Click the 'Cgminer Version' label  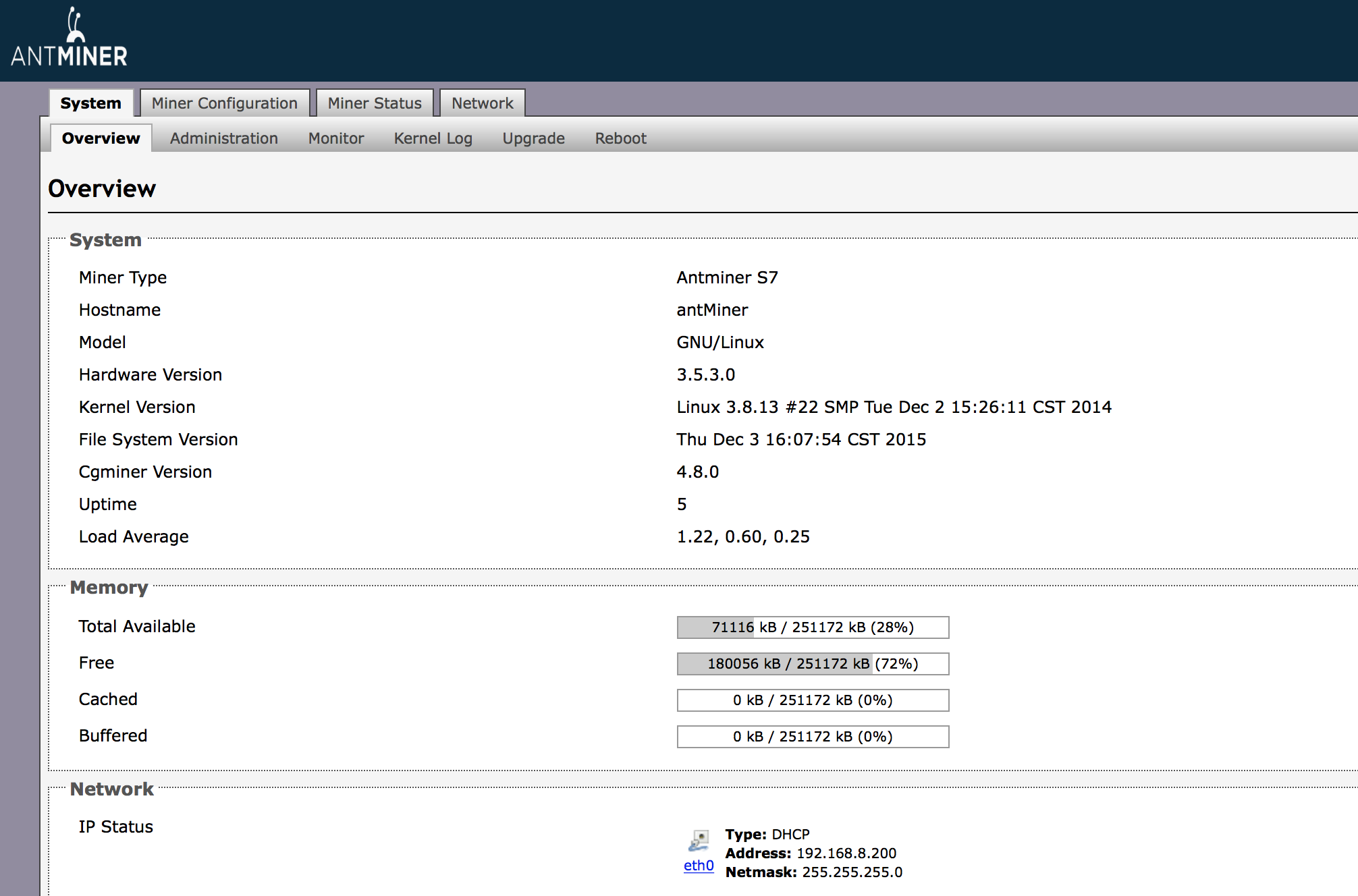[145, 472]
